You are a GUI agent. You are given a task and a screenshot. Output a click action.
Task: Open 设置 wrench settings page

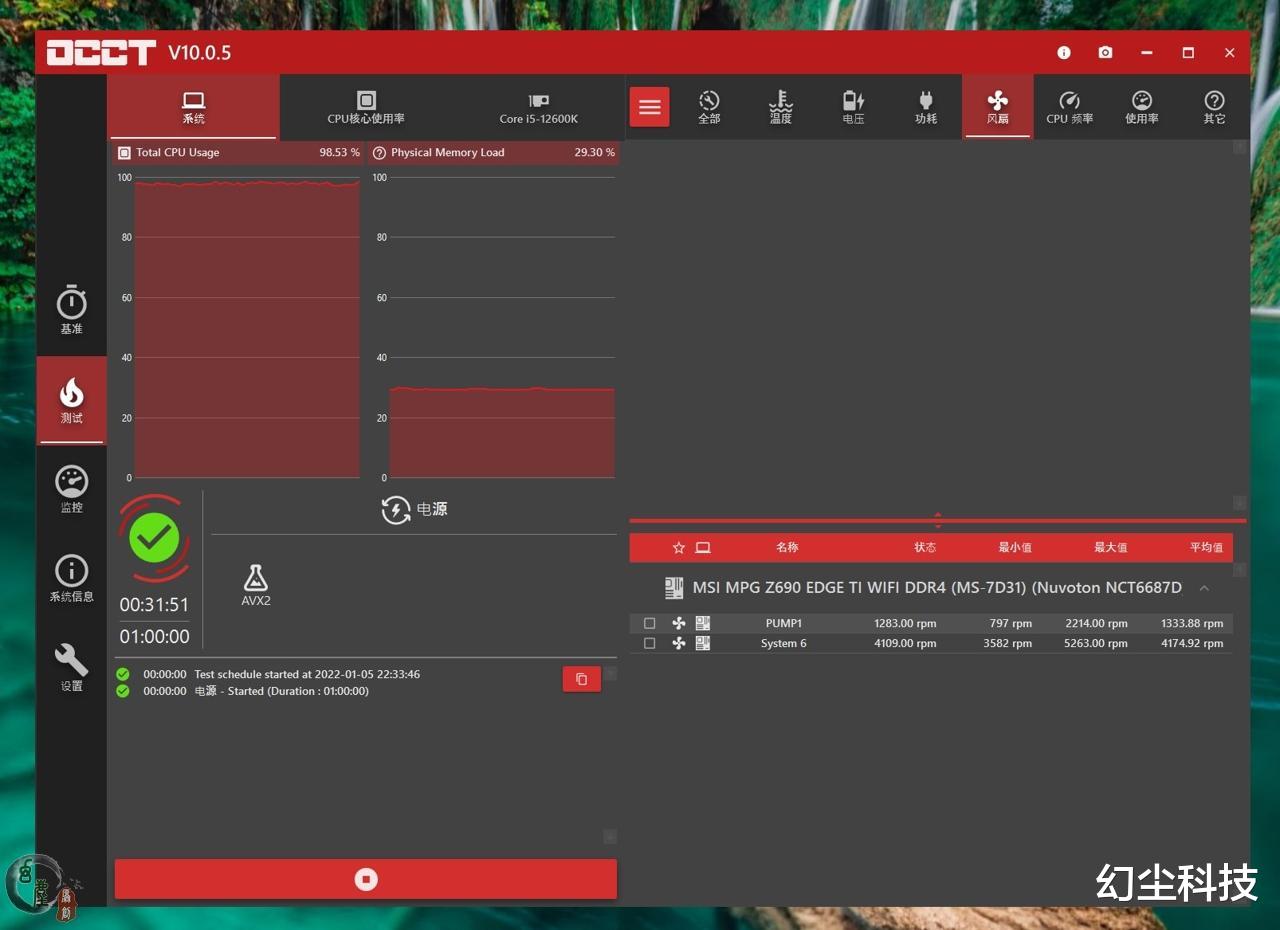[x=71, y=668]
